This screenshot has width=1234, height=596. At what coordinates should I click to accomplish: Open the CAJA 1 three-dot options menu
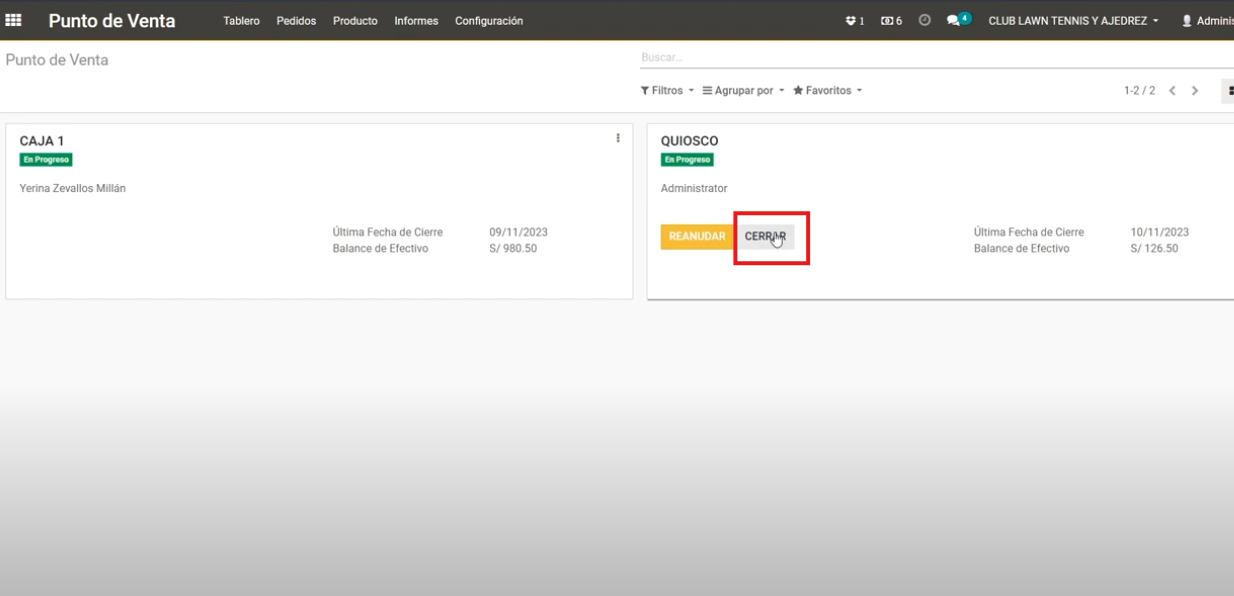(618, 139)
